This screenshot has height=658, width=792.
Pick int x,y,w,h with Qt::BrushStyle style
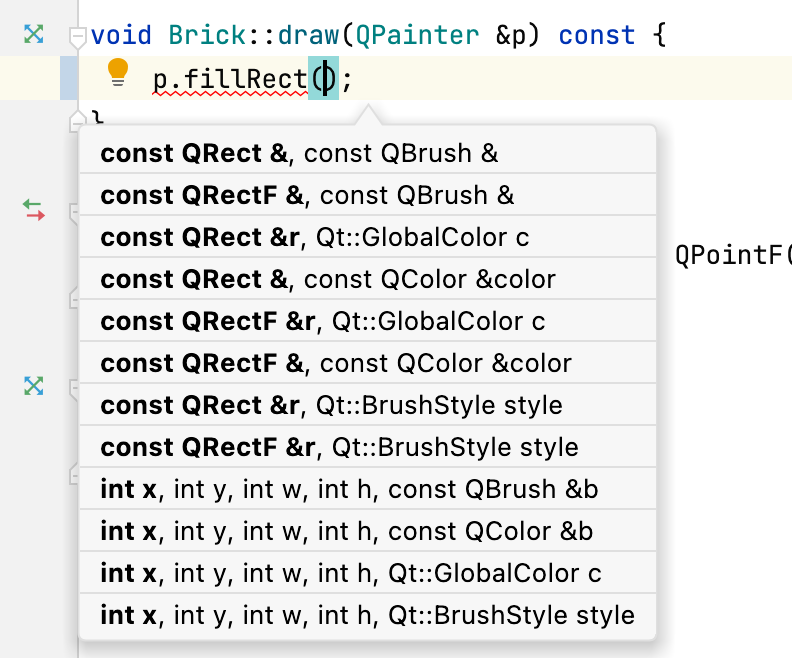pyautogui.click(x=368, y=614)
